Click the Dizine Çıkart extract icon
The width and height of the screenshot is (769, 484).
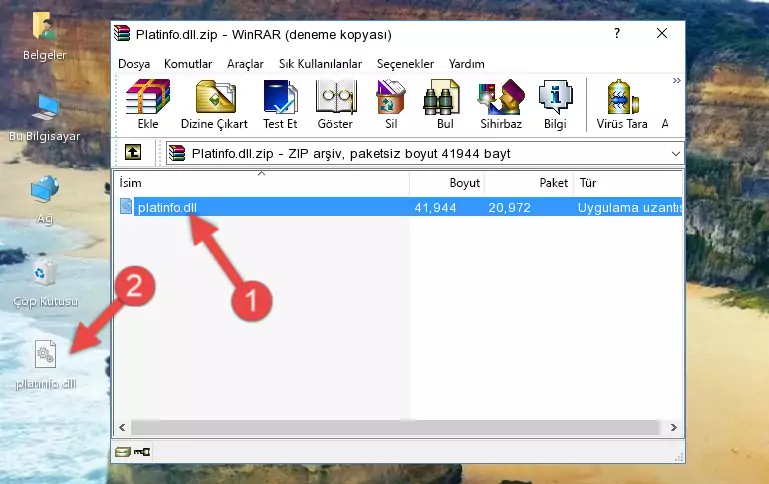[214, 104]
